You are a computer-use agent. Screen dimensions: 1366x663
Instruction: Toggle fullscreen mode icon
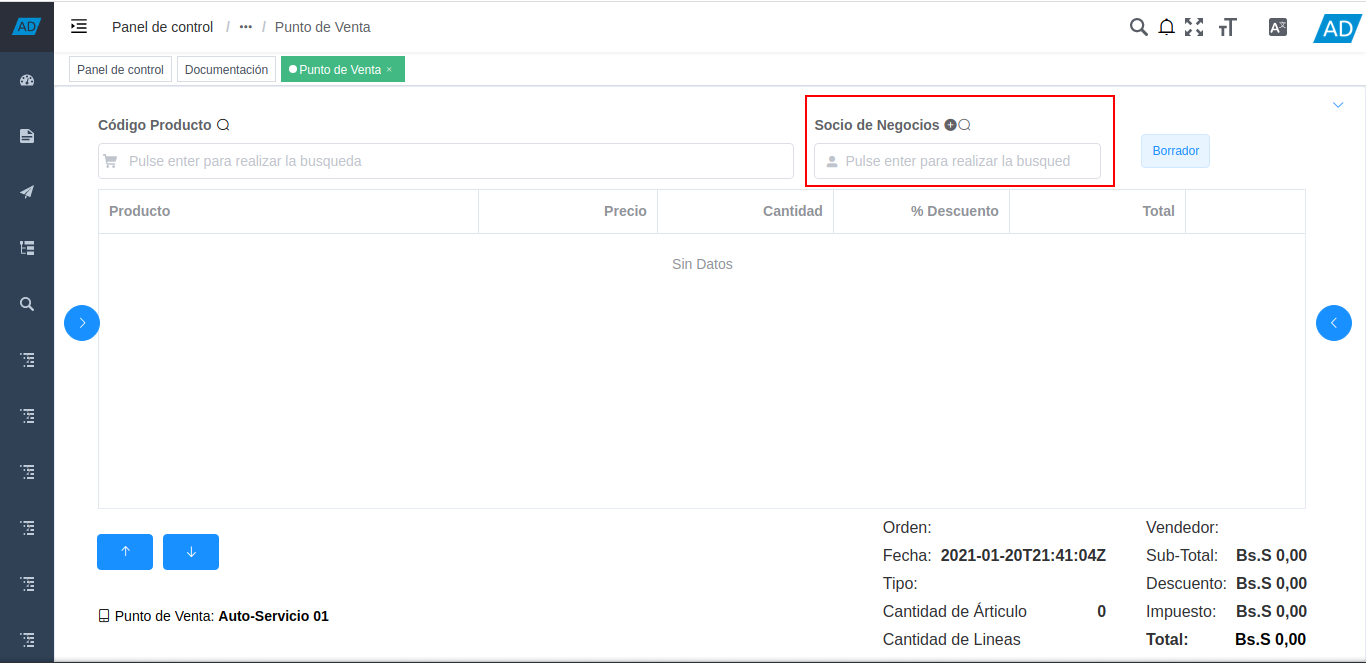click(x=1194, y=27)
